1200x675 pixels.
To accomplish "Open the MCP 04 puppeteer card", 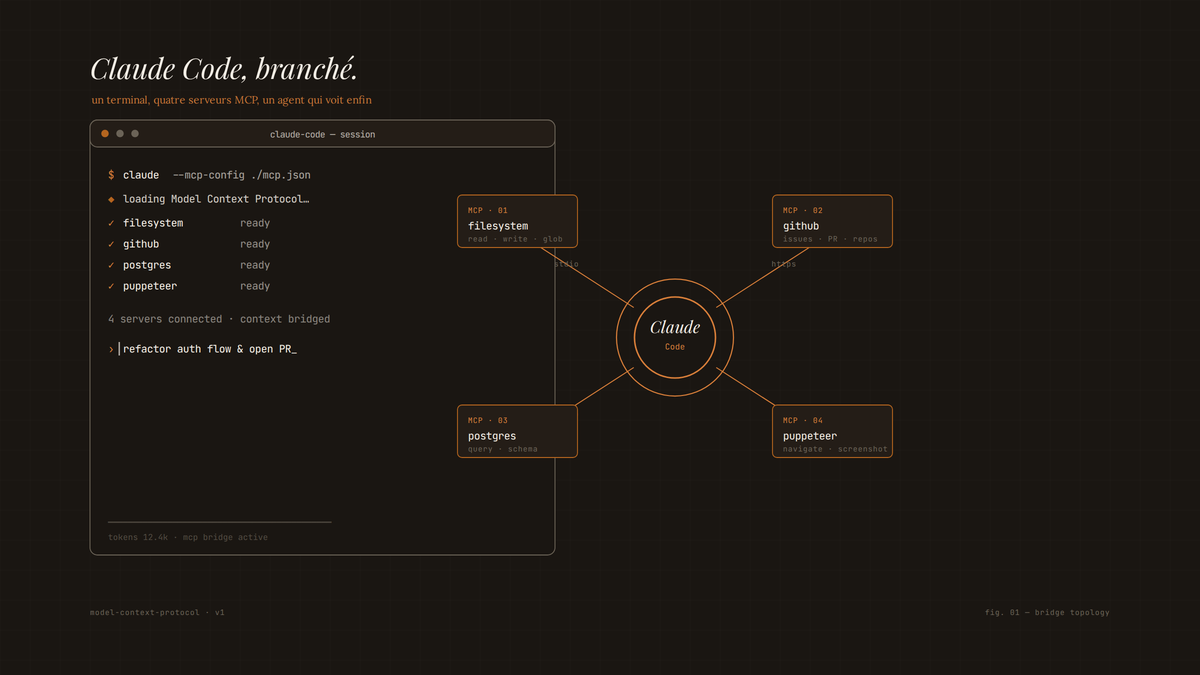I will 832,431.
